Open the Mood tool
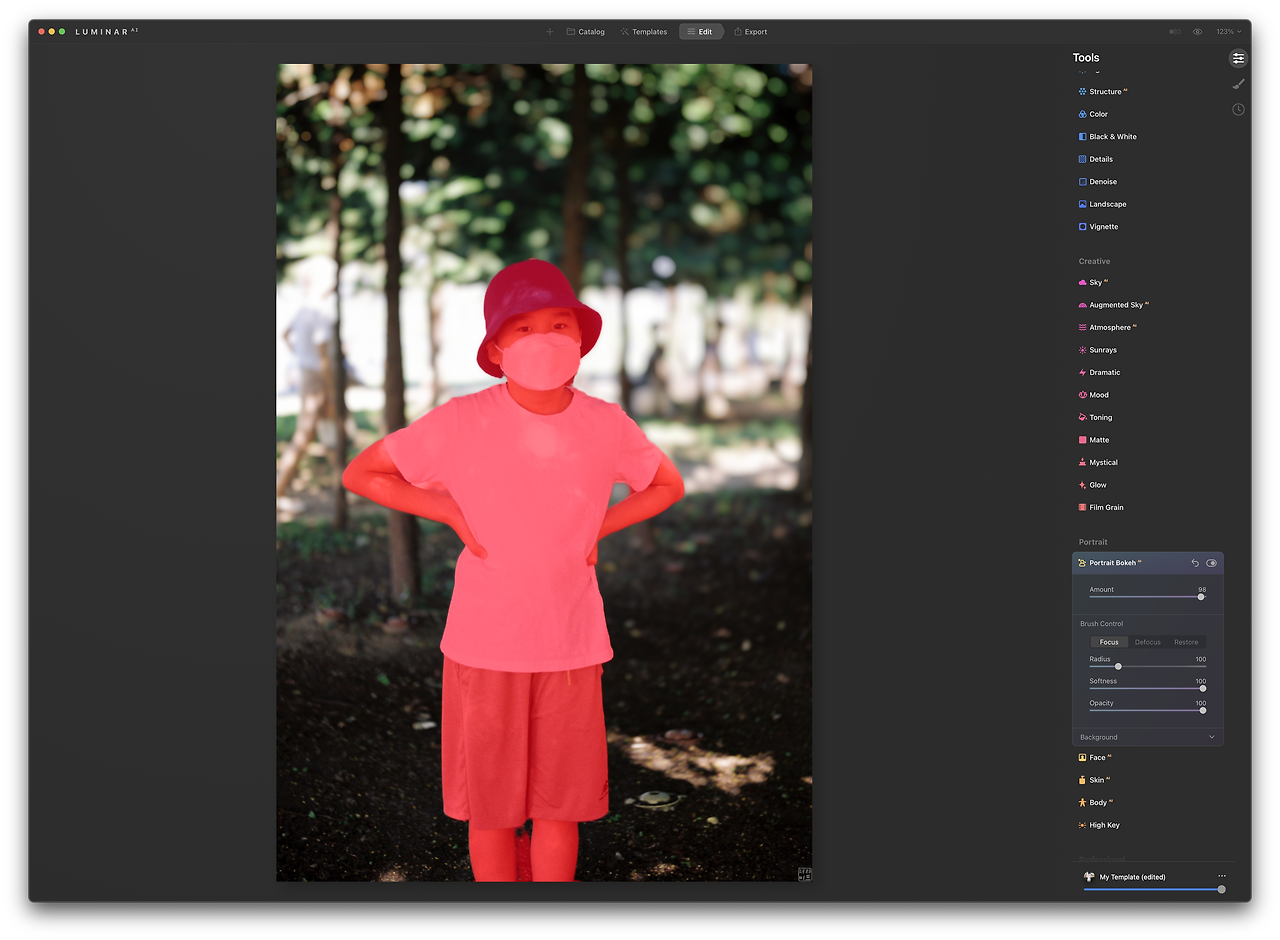This screenshot has height=940, width=1280. (x=1094, y=395)
